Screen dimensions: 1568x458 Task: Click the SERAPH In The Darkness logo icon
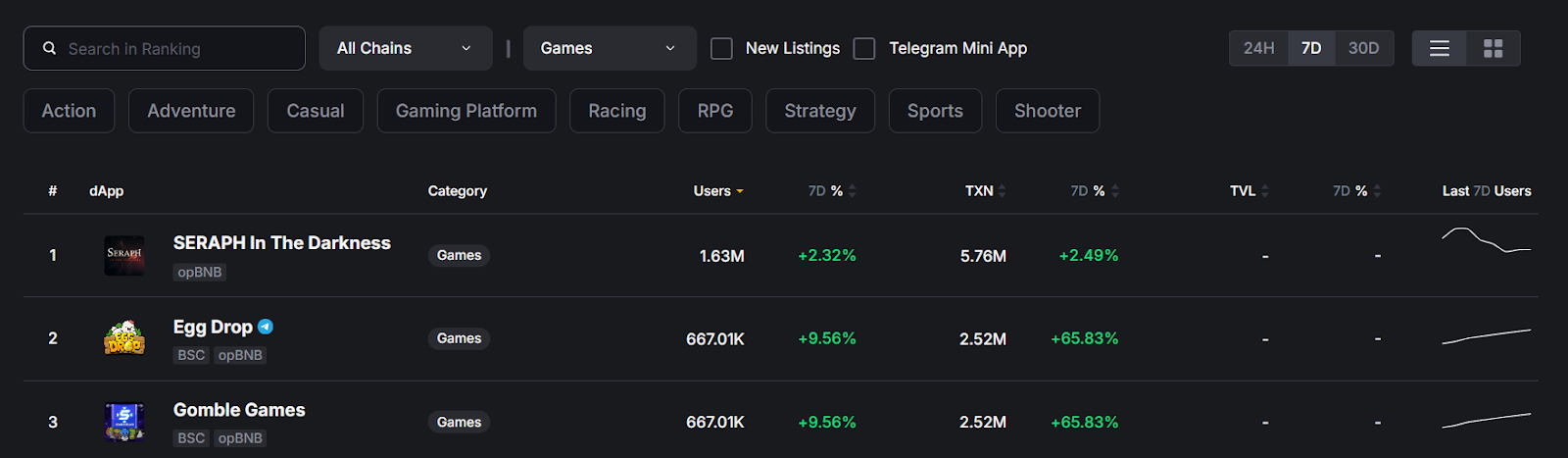pyautogui.click(x=124, y=255)
